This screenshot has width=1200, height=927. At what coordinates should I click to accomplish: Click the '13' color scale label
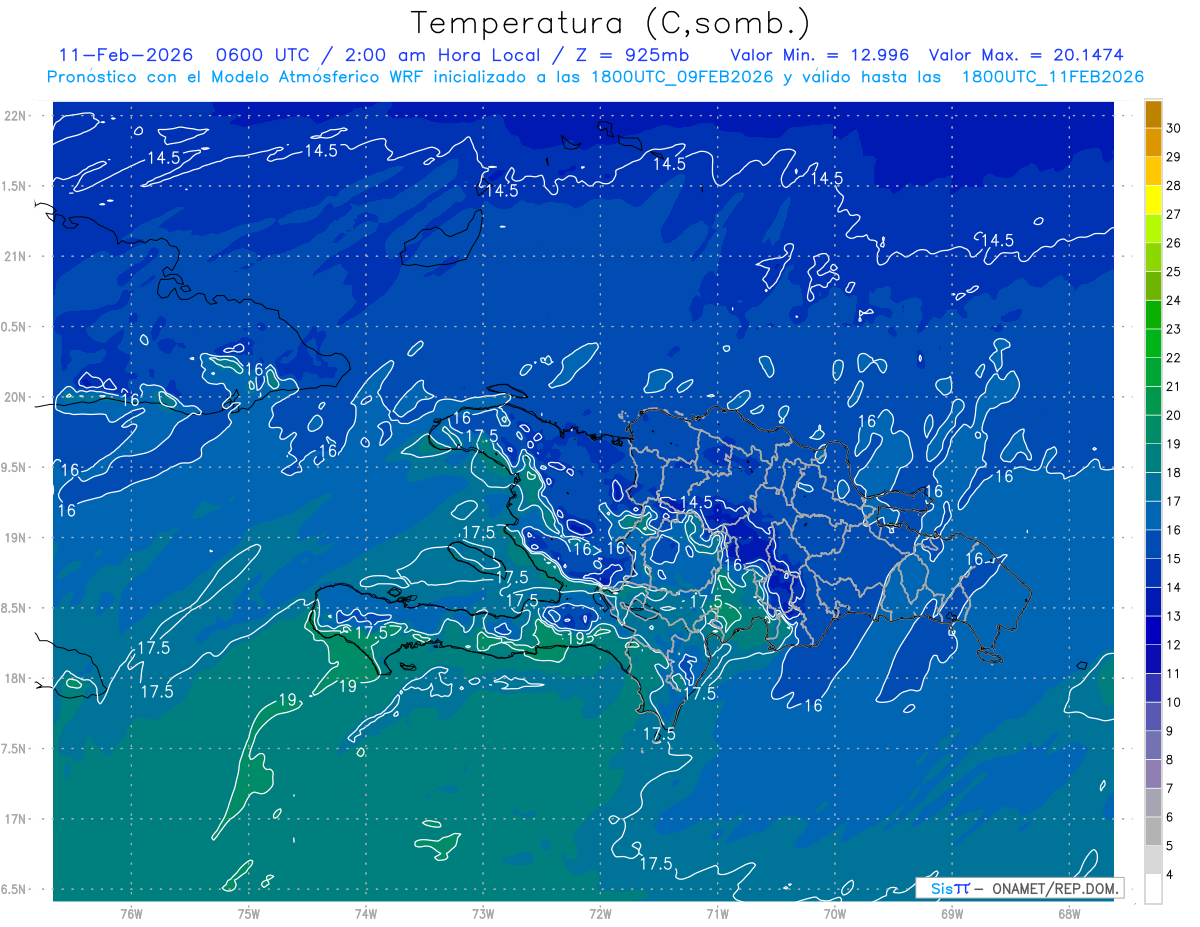[1174, 616]
